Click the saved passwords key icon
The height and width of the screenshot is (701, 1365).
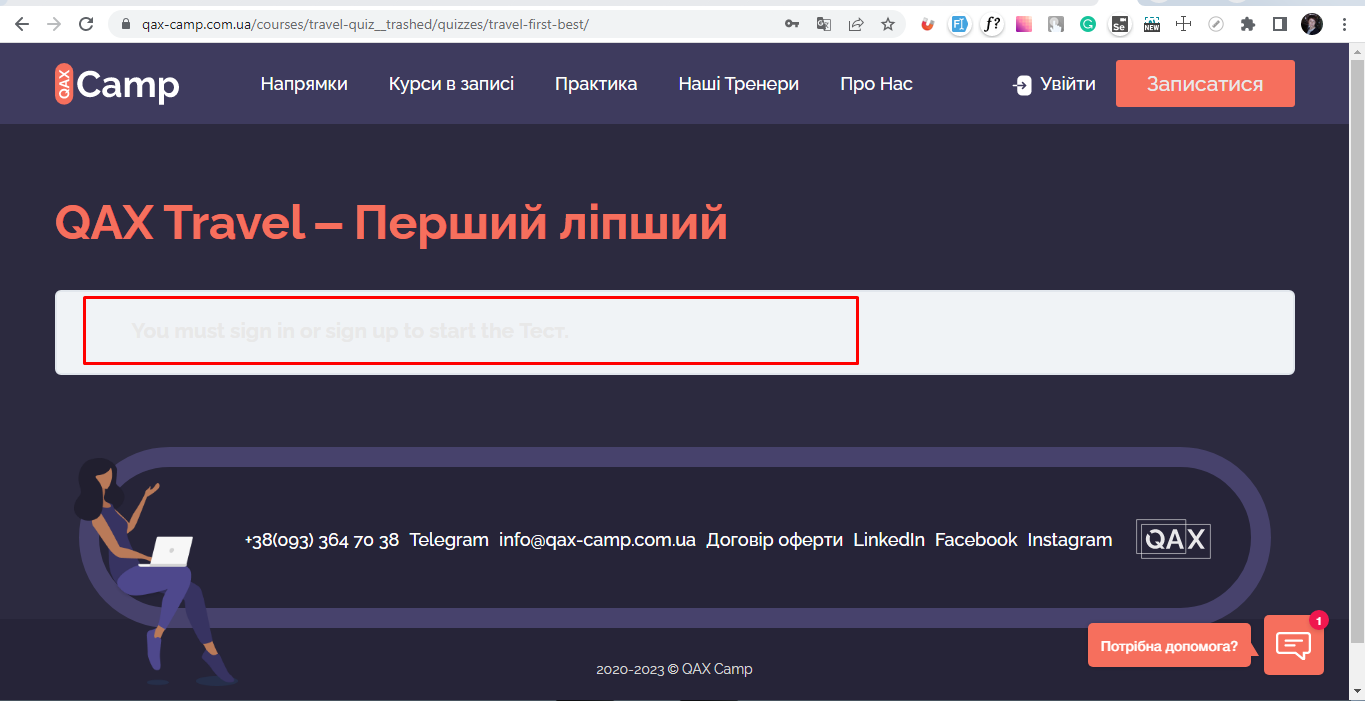coord(791,23)
